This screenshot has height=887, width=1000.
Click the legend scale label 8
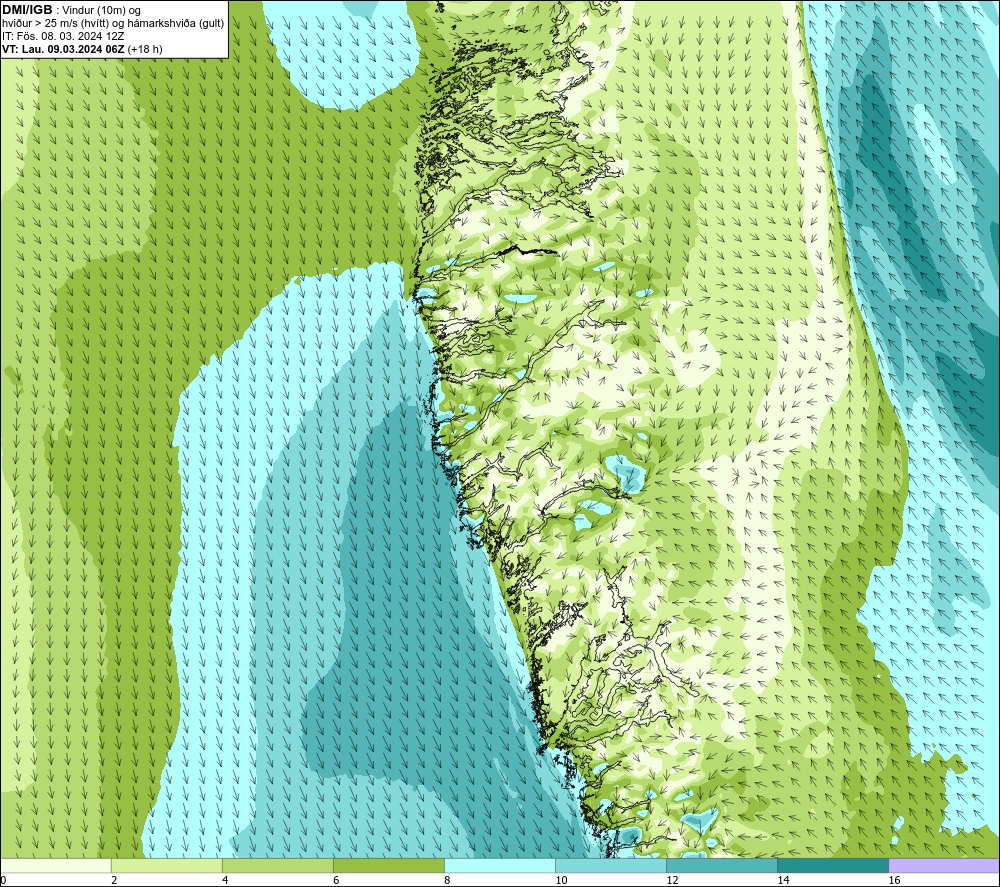click(x=447, y=880)
